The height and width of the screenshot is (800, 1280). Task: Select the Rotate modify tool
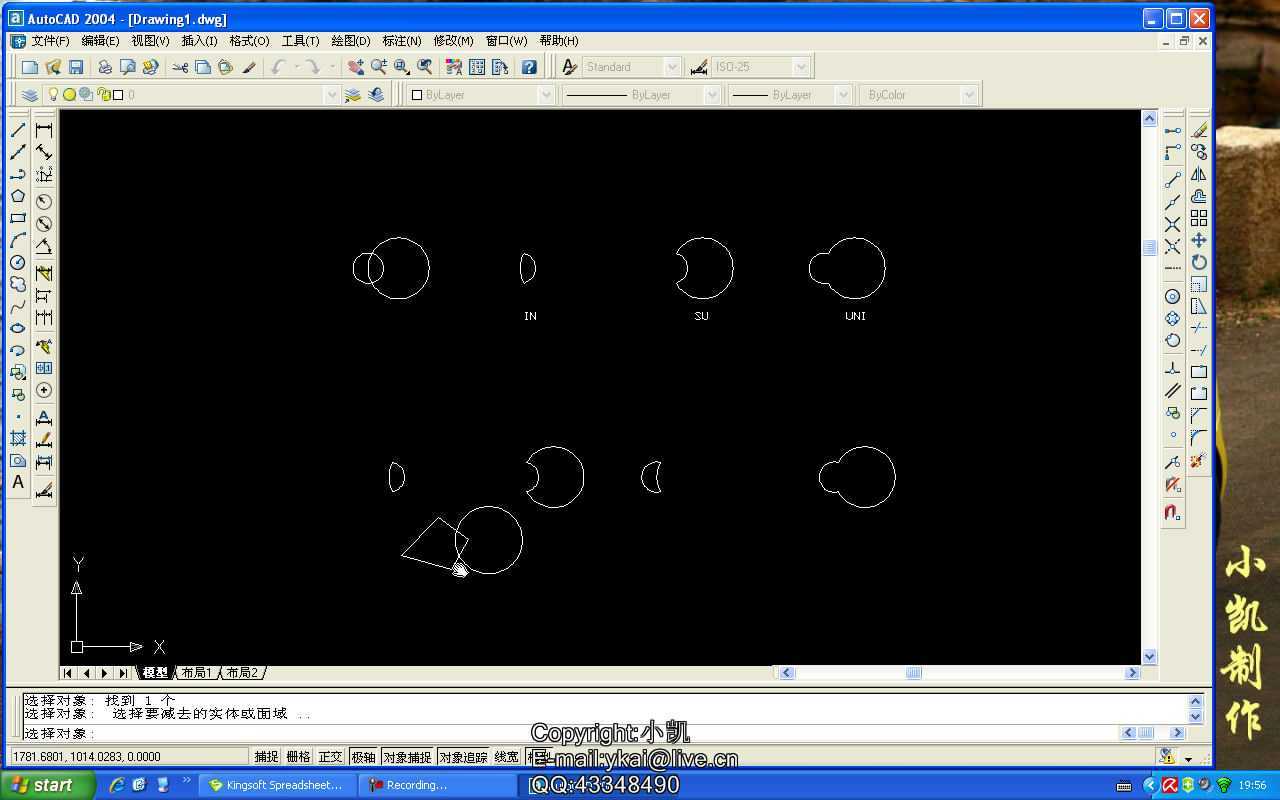point(1199,262)
